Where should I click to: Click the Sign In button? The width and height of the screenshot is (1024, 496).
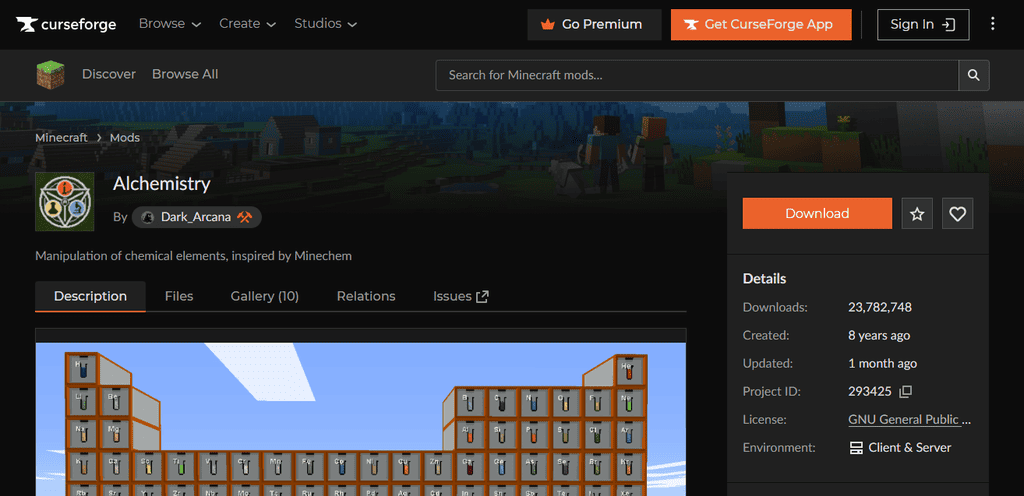(x=923, y=25)
